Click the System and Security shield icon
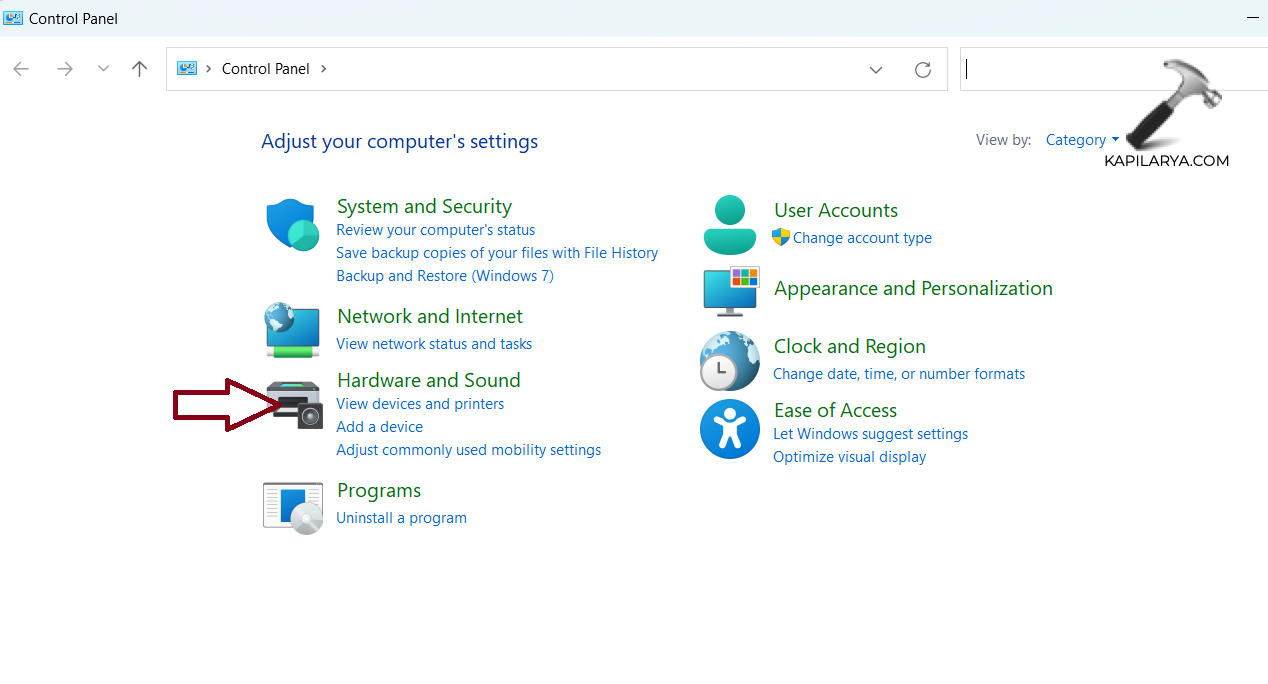 (x=292, y=225)
